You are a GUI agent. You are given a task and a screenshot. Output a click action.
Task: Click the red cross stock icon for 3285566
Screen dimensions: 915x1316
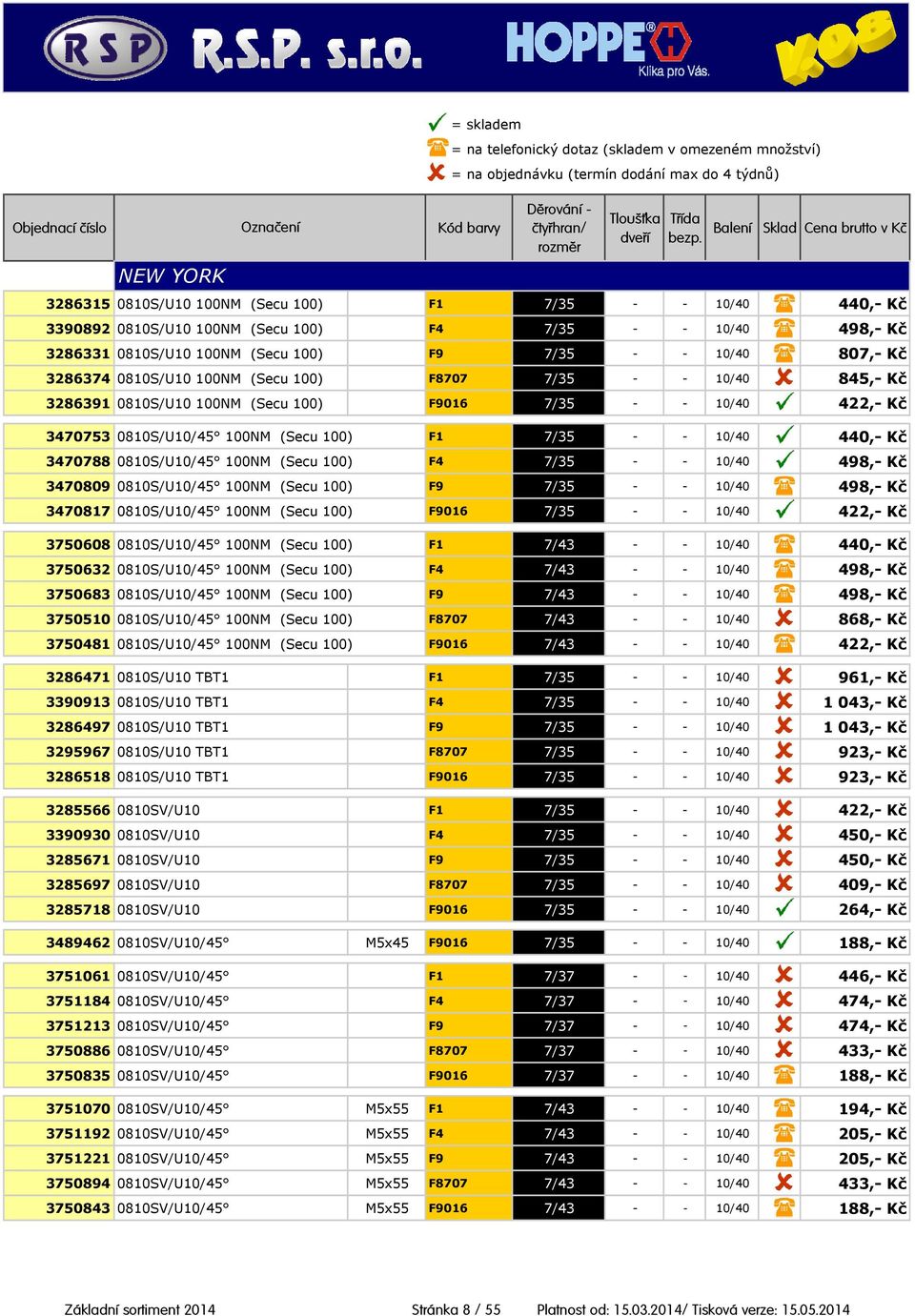[x=783, y=808]
